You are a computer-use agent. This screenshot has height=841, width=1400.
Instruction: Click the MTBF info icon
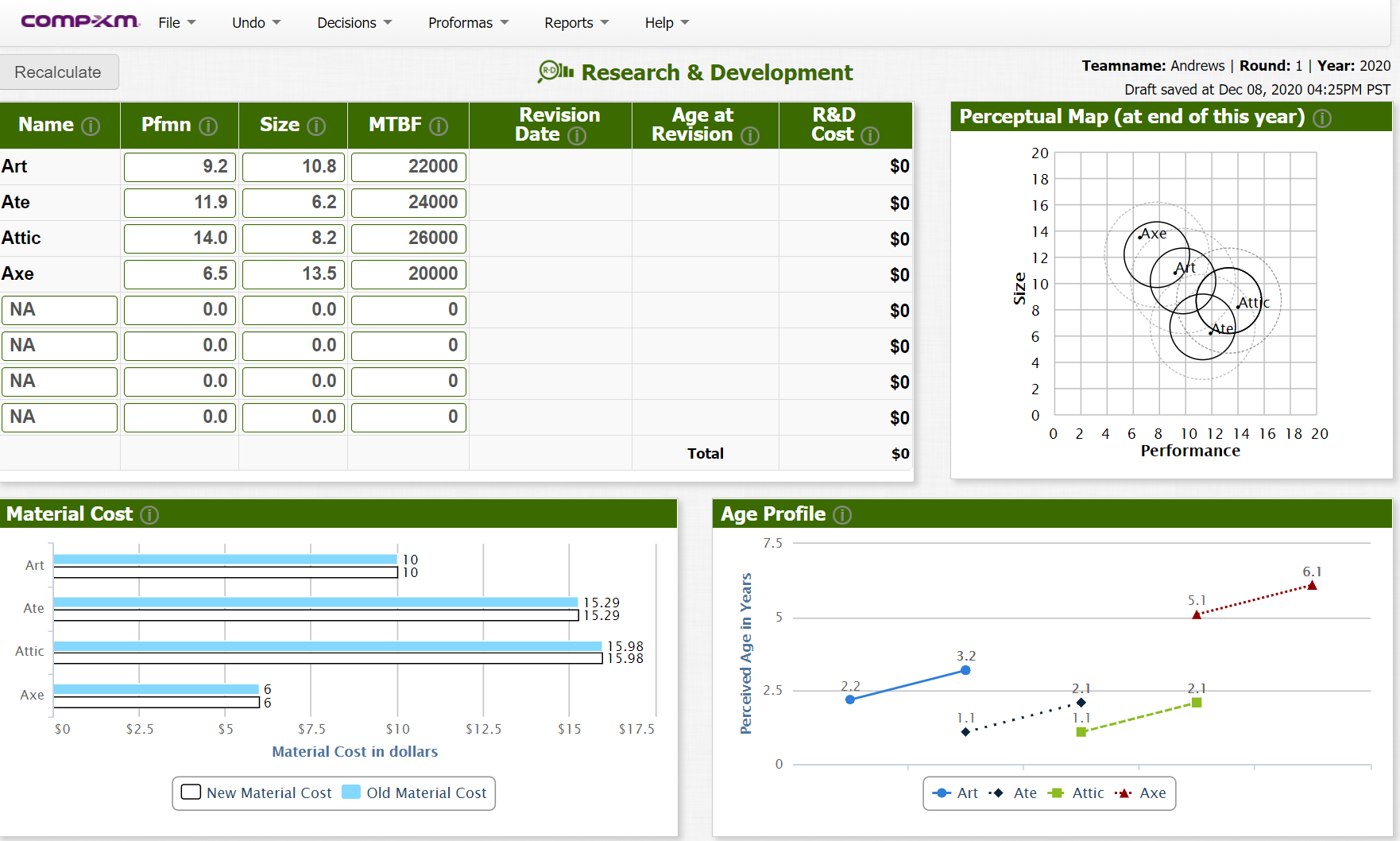coord(439,126)
